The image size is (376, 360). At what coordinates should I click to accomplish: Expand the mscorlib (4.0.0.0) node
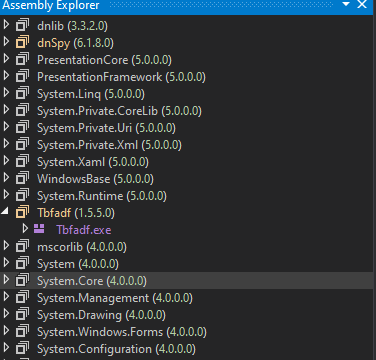pyautogui.click(x=6, y=246)
